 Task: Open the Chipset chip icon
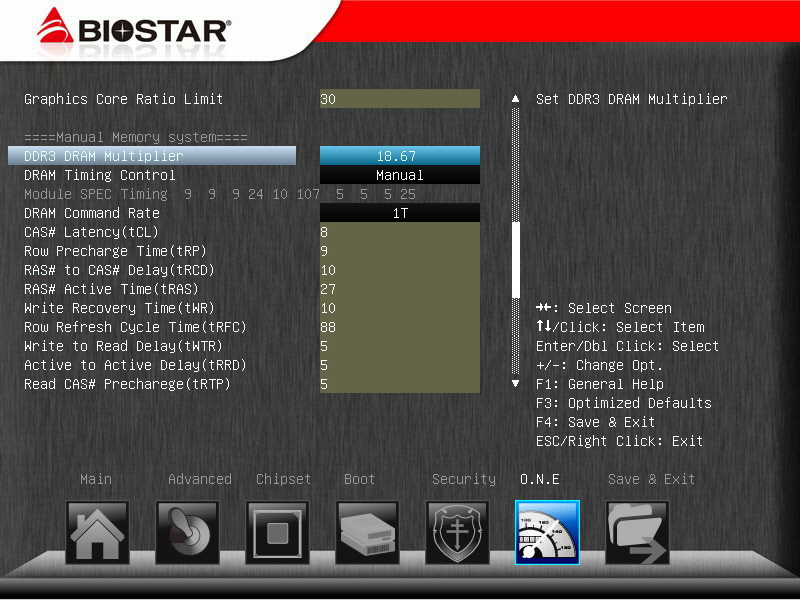click(x=277, y=533)
